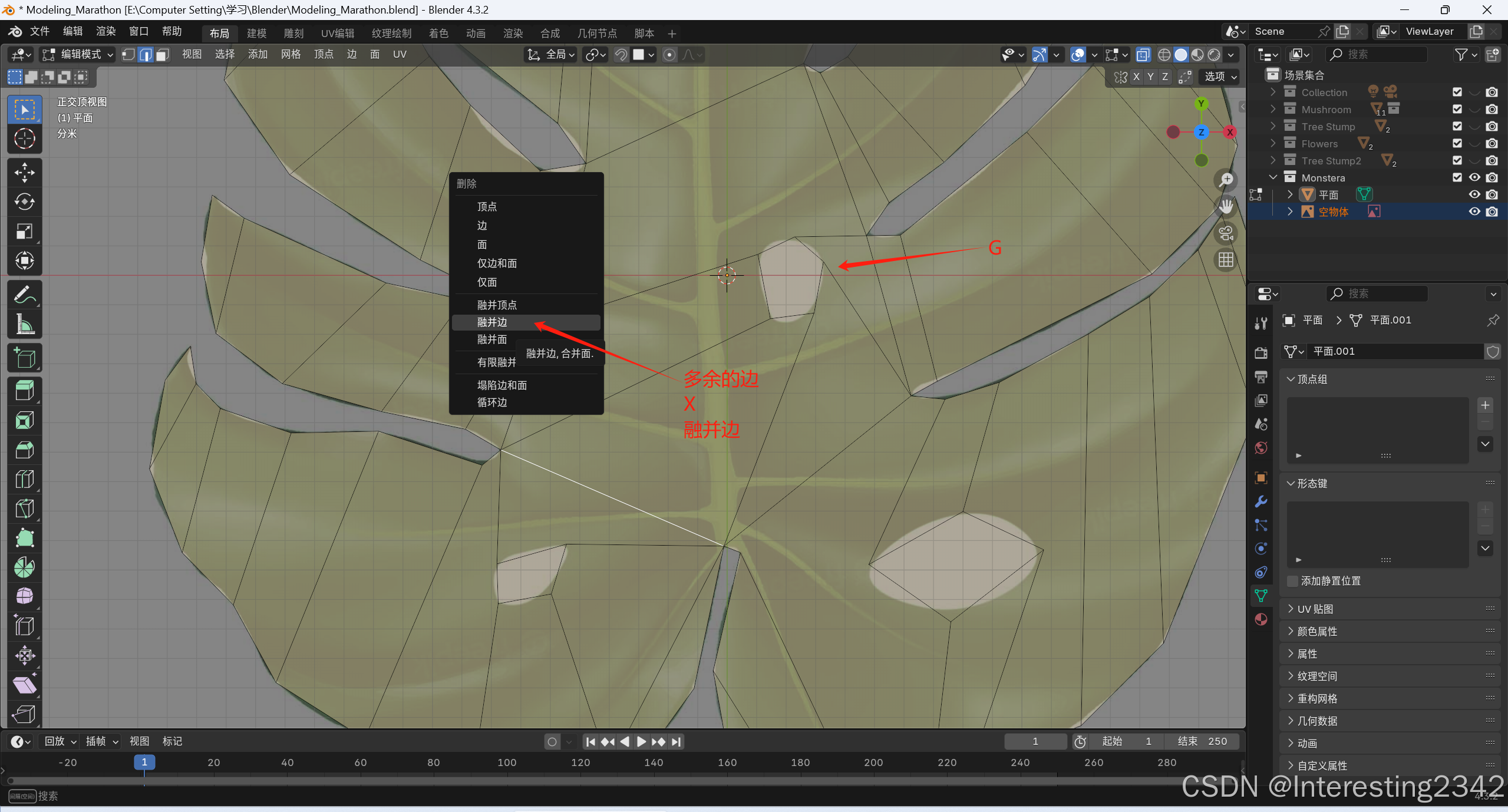Expand the Flowers collection
Image resolution: width=1508 pixels, height=812 pixels.
click(x=1273, y=144)
